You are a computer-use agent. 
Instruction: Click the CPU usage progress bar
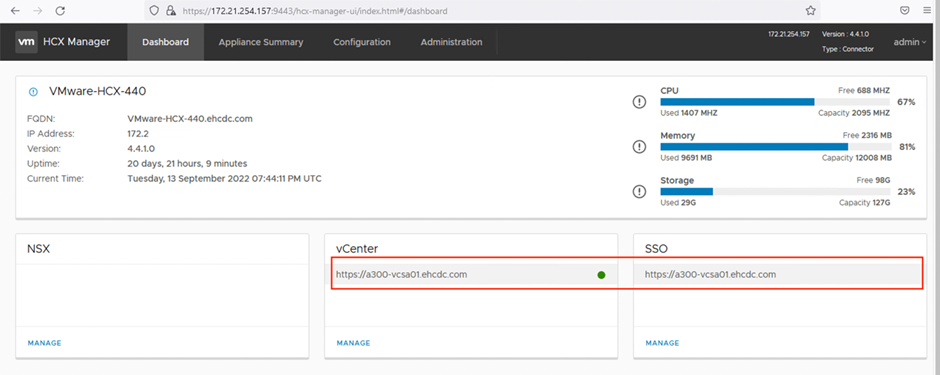(775, 102)
